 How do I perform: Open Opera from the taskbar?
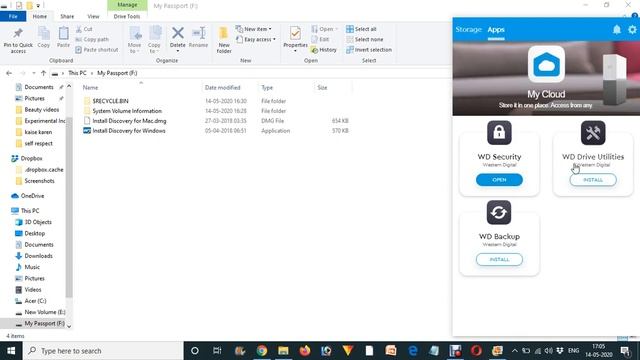pos(476,351)
